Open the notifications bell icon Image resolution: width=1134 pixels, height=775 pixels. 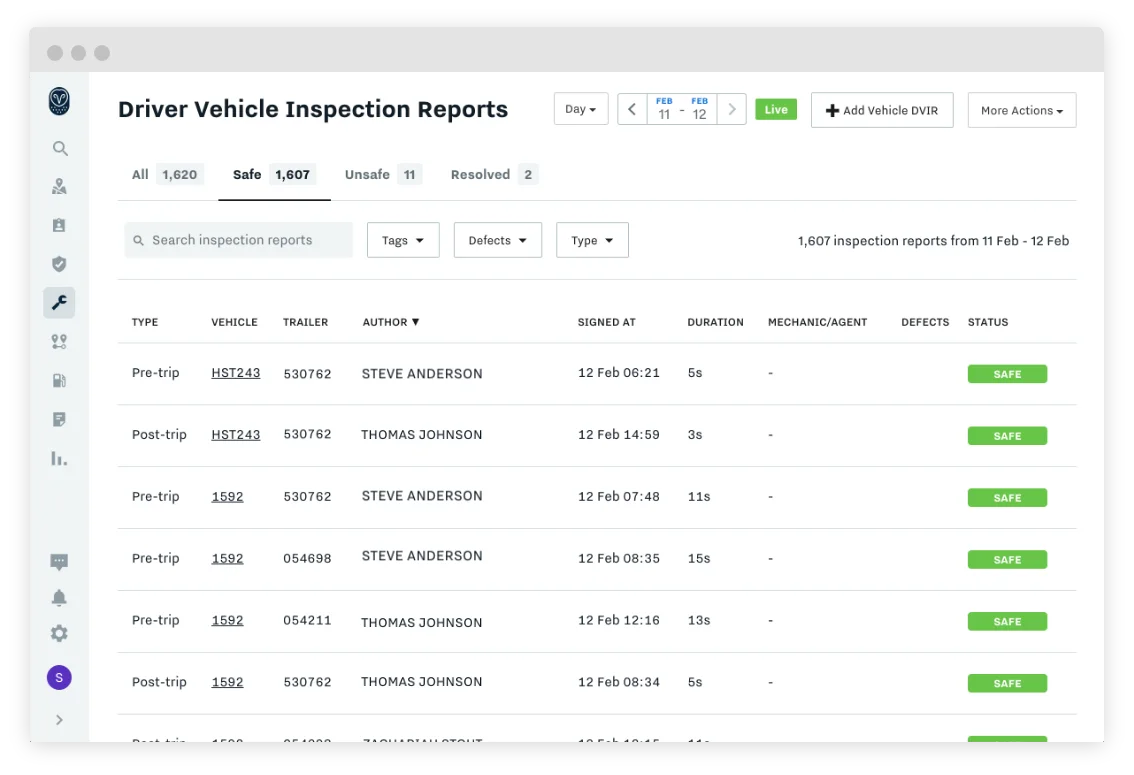pos(59,598)
